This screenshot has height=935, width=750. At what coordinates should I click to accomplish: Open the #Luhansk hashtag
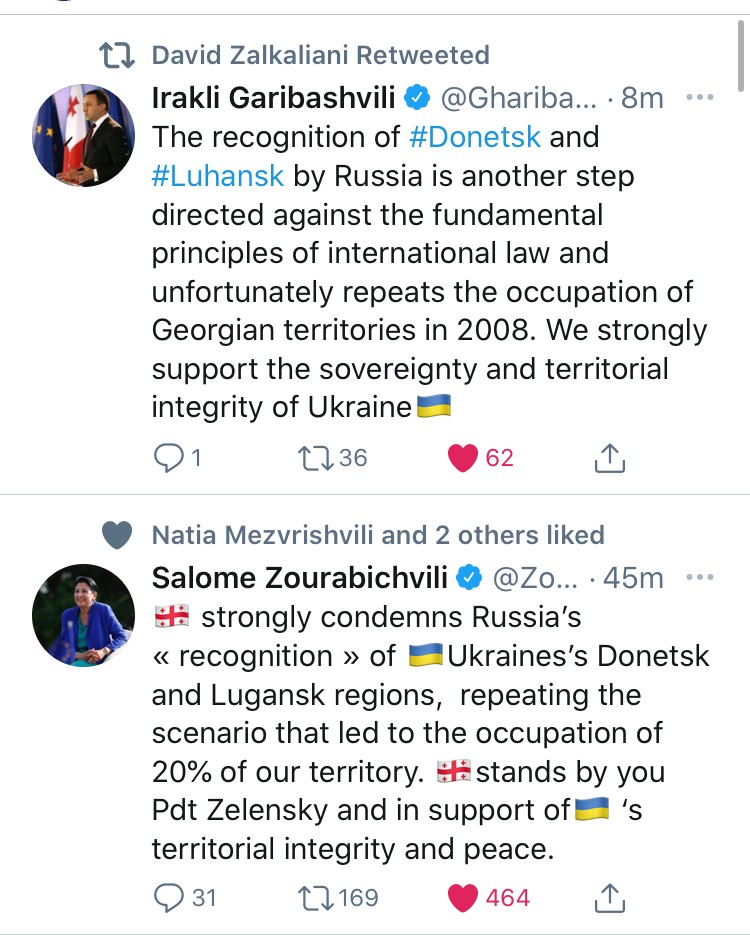click(218, 176)
